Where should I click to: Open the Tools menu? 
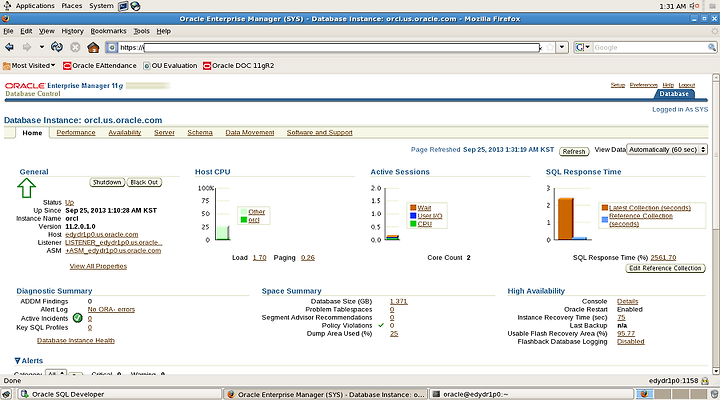pyautogui.click(x=141, y=31)
